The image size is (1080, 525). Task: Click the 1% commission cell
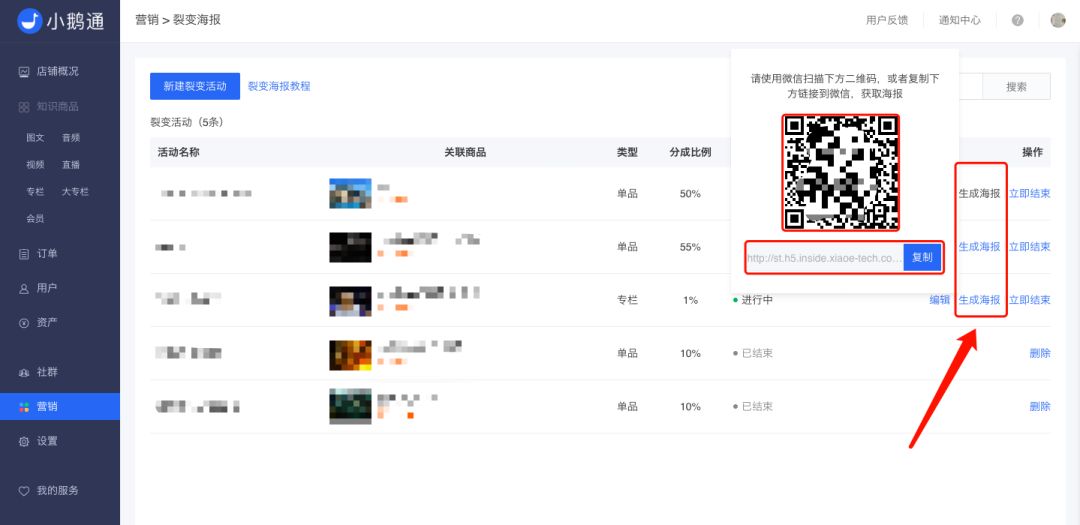click(690, 300)
